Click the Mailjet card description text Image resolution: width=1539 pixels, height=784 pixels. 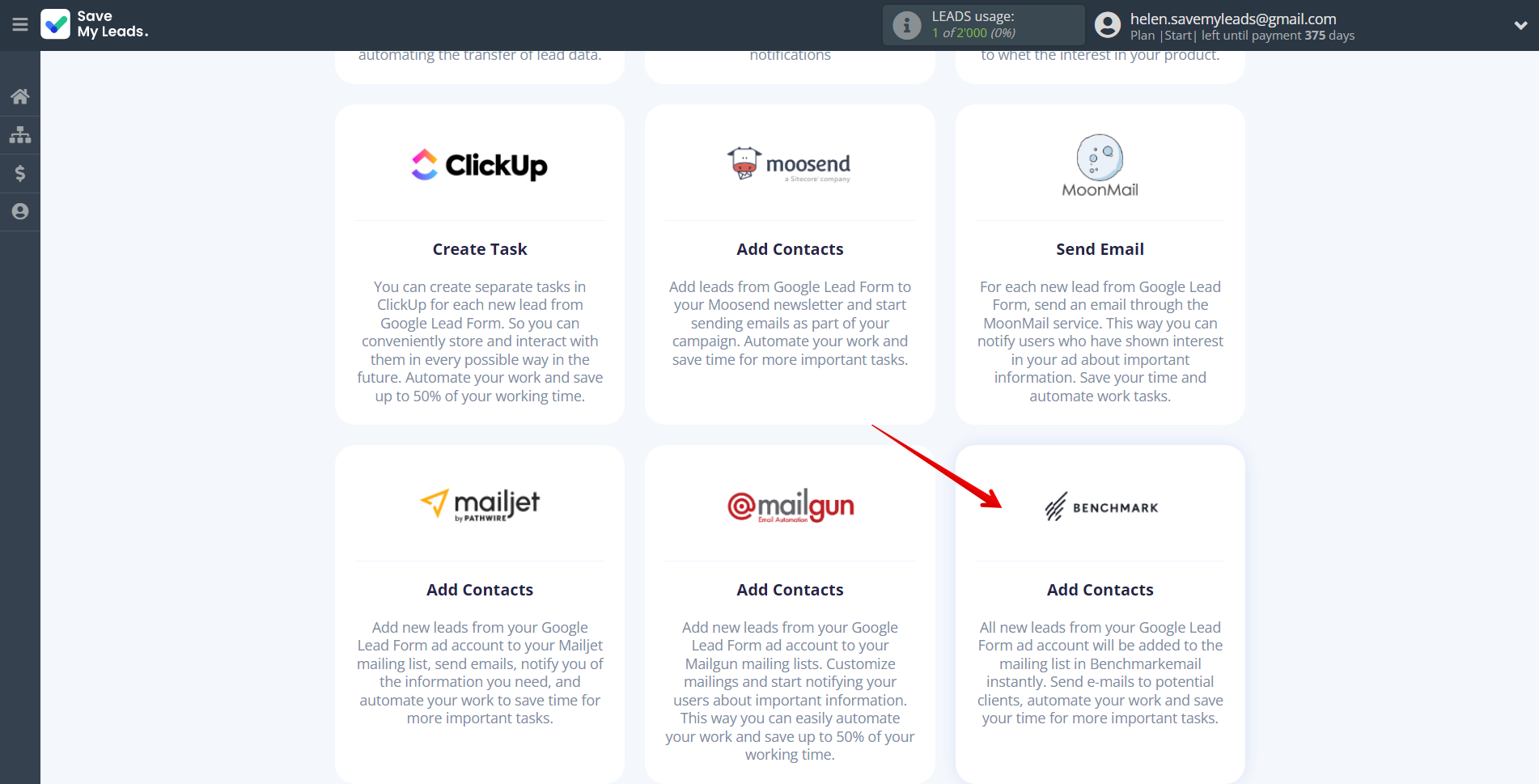click(x=480, y=673)
